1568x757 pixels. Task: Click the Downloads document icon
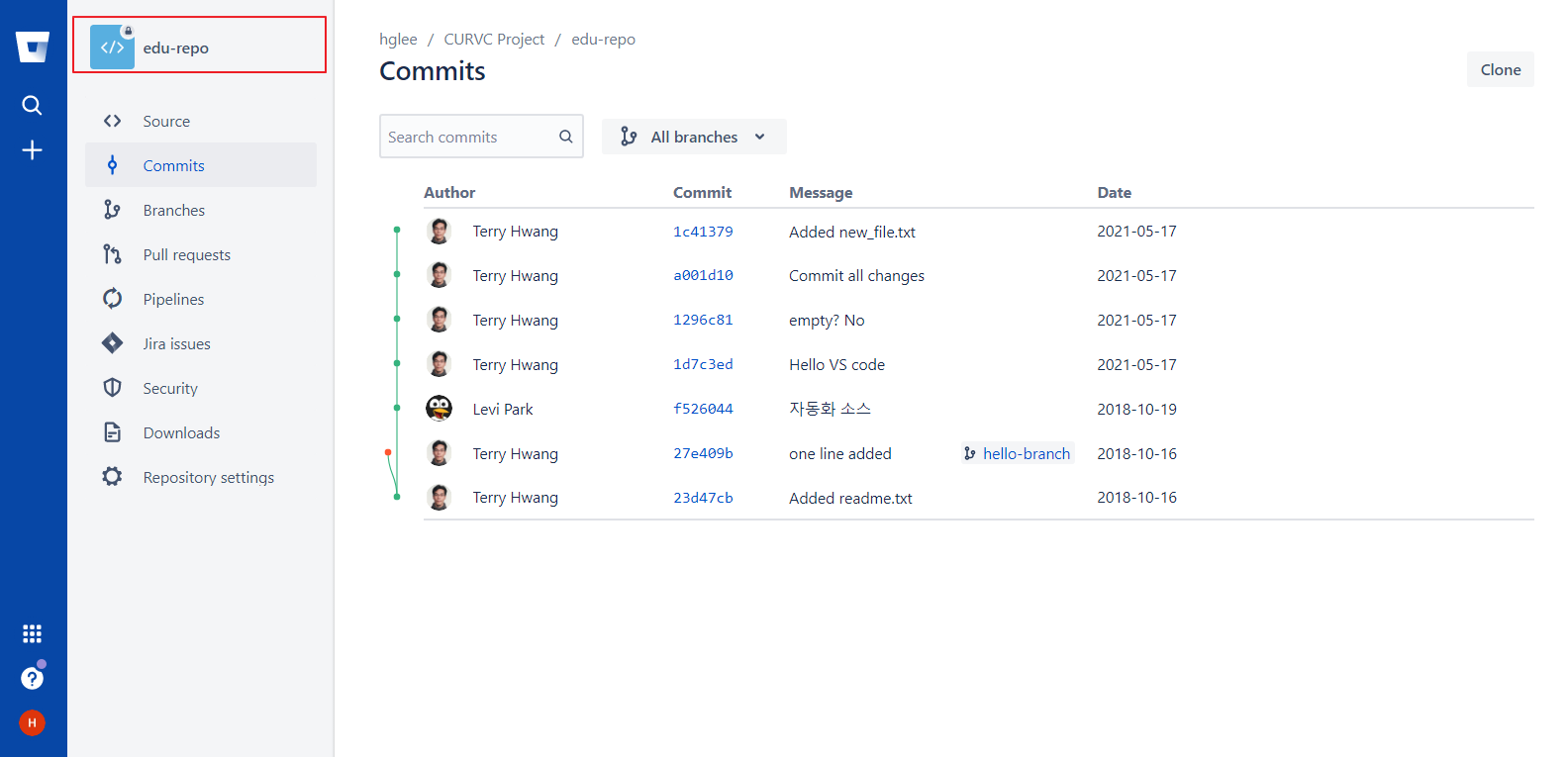pos(112,432)
